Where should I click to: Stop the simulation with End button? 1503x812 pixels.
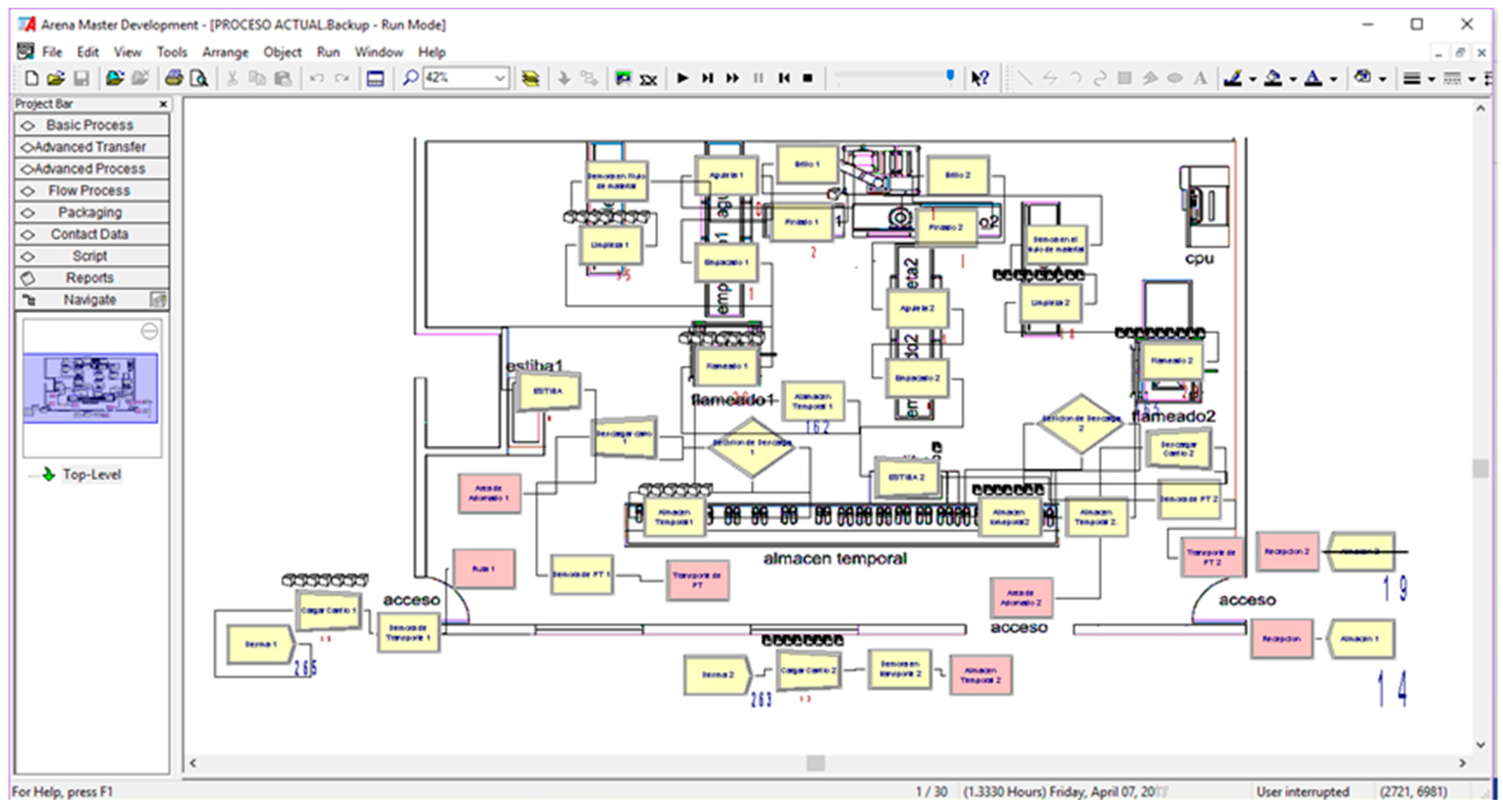coord(808,78)
